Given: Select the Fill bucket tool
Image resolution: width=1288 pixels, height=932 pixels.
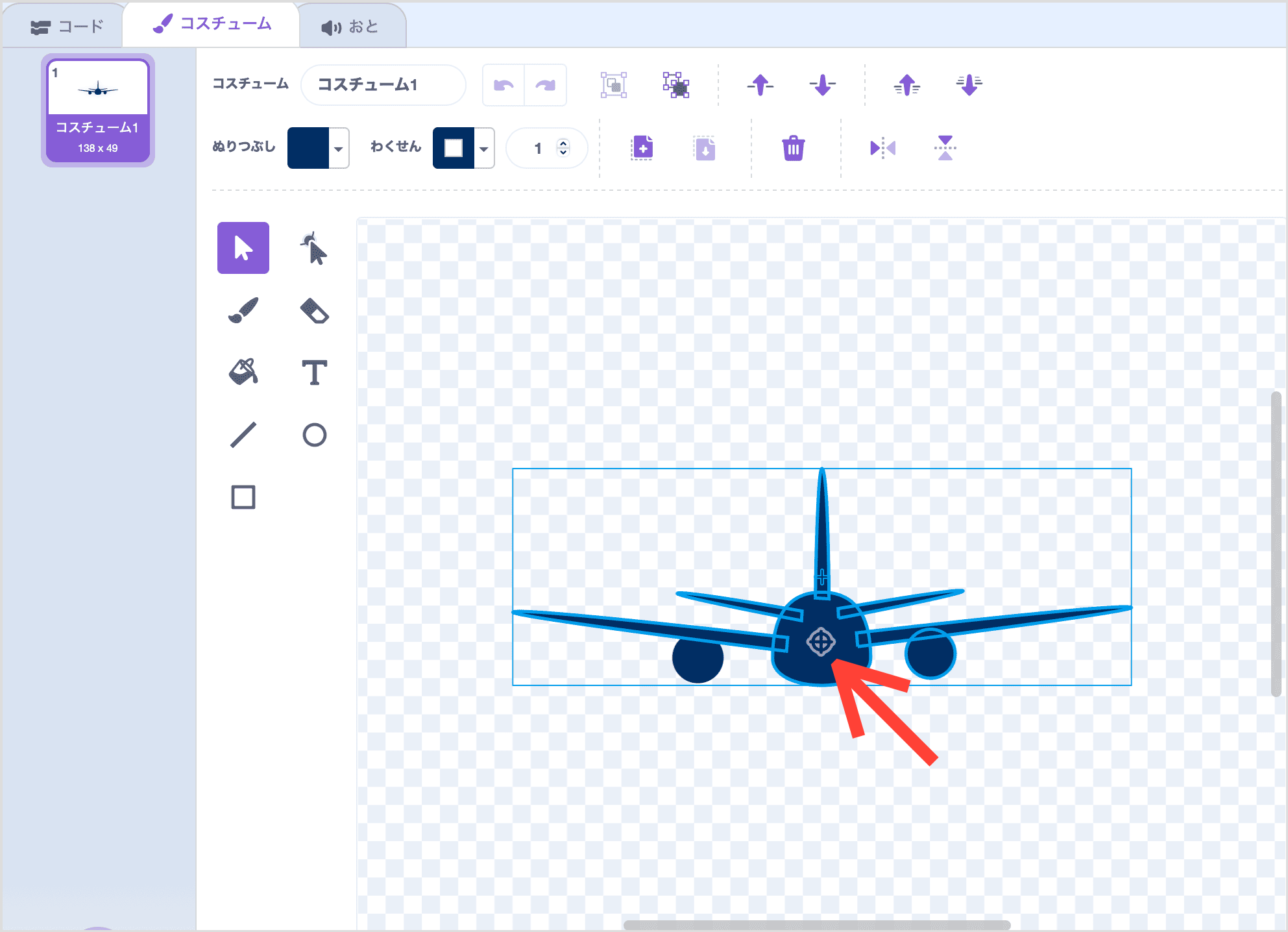Looking at the screenshot, I should pyautogui.click(x=243, y=373).
